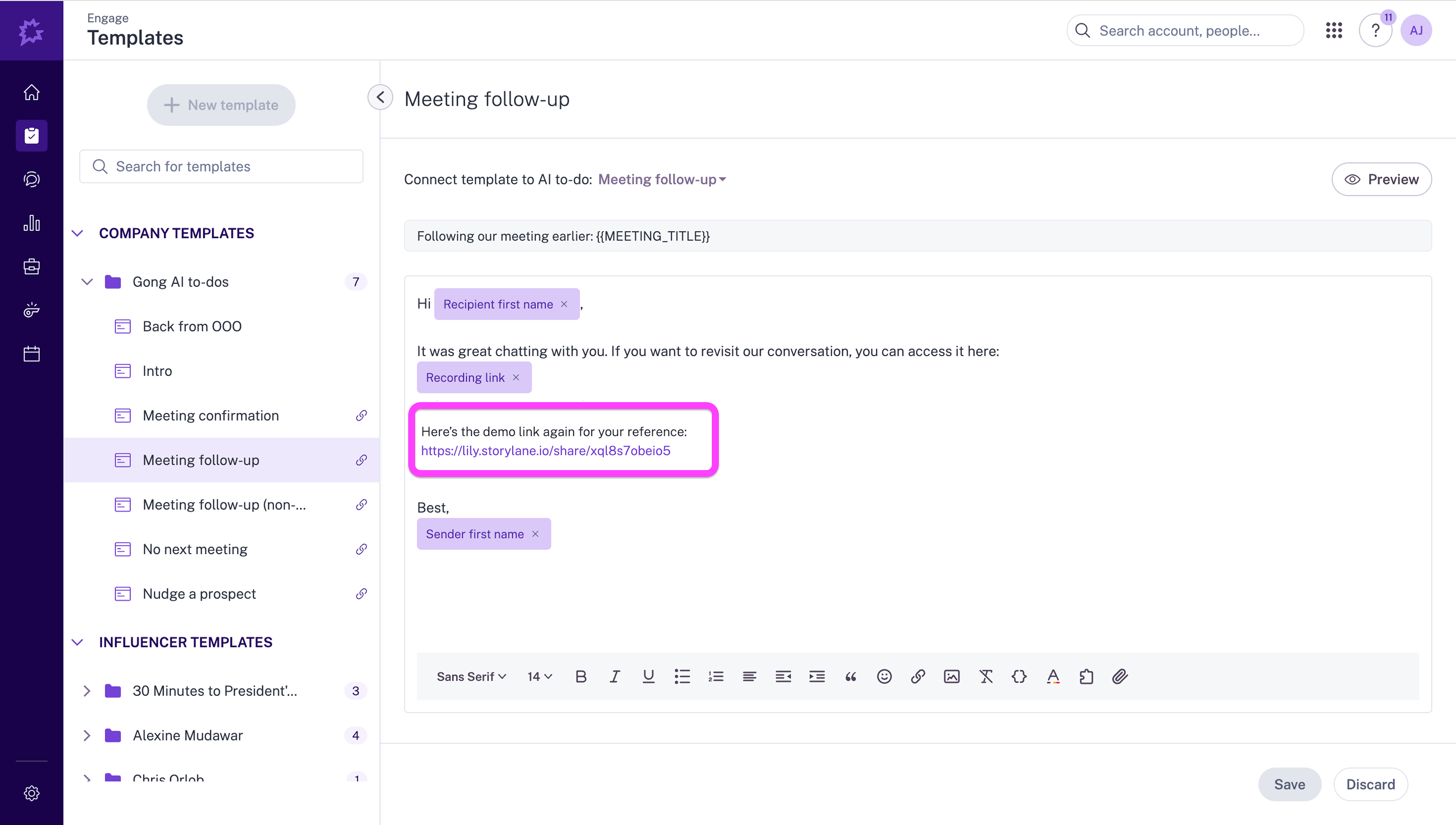Insert a hyperlink from toolbar
Screen dimensions: 1456x825
(x=919, y=676)
